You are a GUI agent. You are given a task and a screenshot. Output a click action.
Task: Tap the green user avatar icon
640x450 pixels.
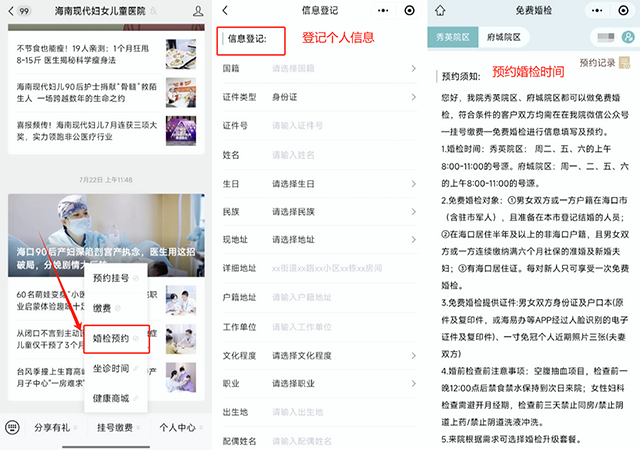pyautogui.click(x=628, y=37)
